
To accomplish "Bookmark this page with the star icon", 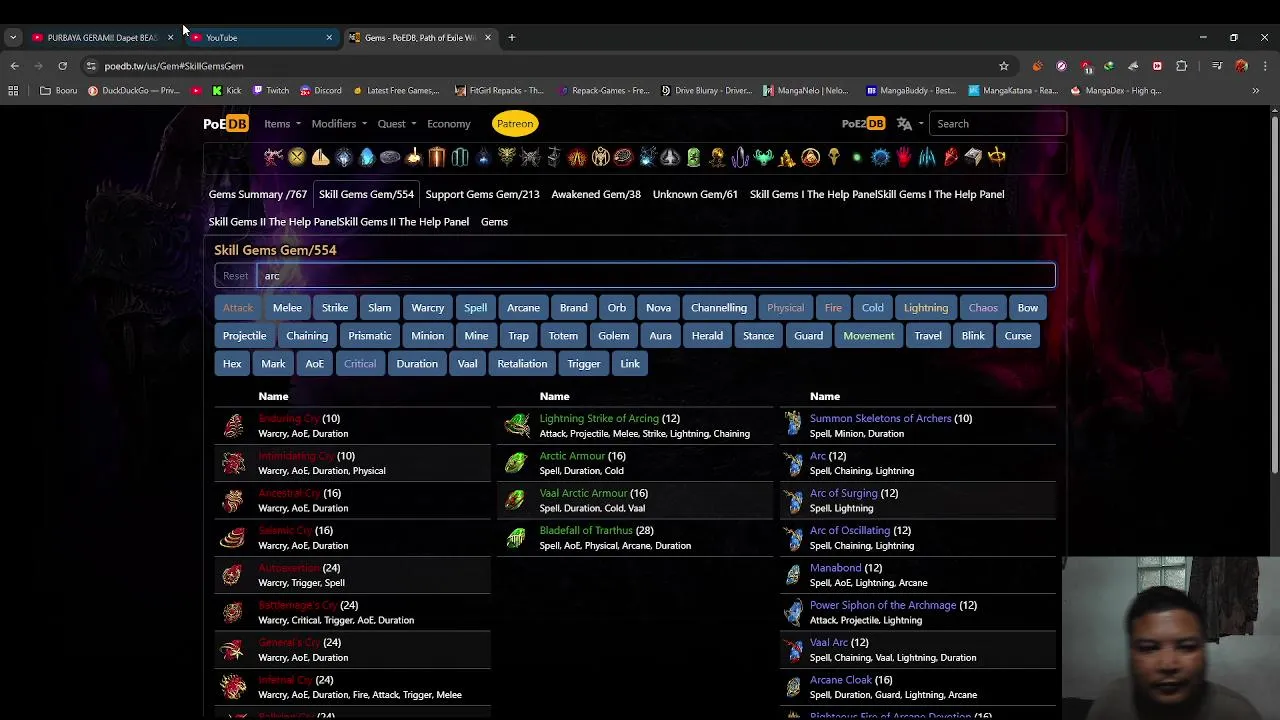I will pos(1004,66).
